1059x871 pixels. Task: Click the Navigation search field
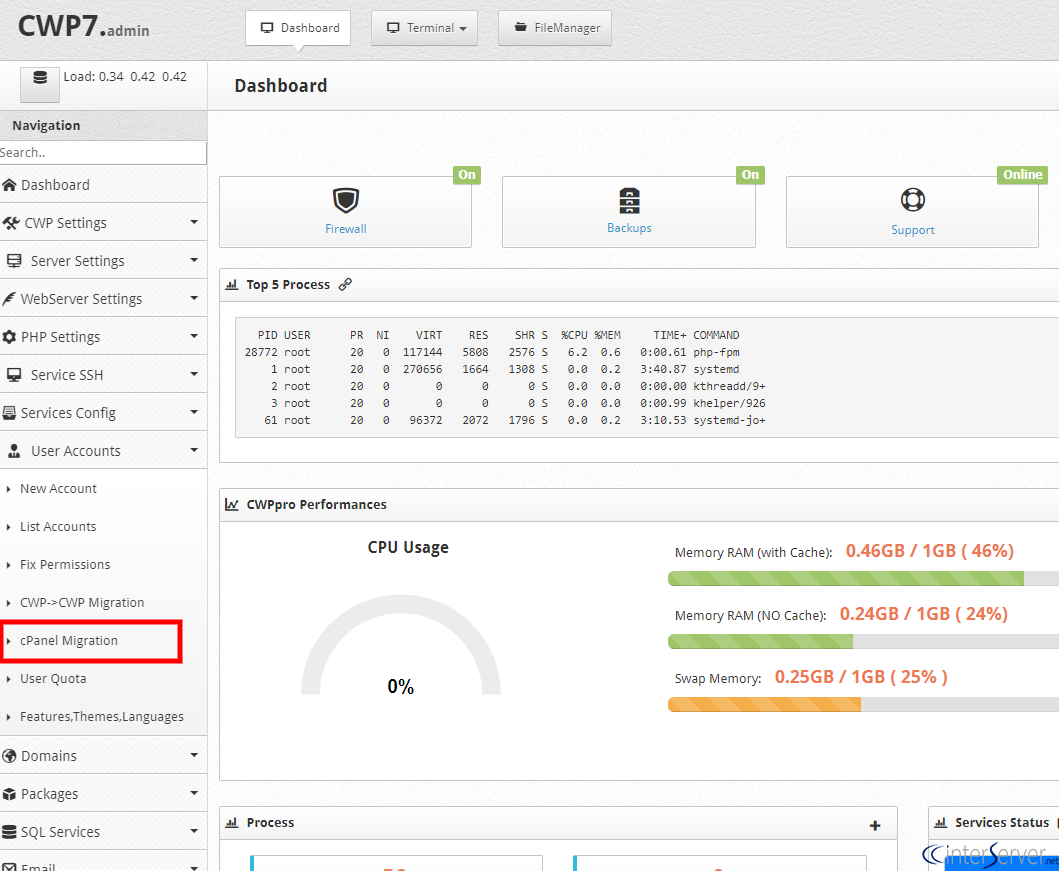[x=103, y=152]
